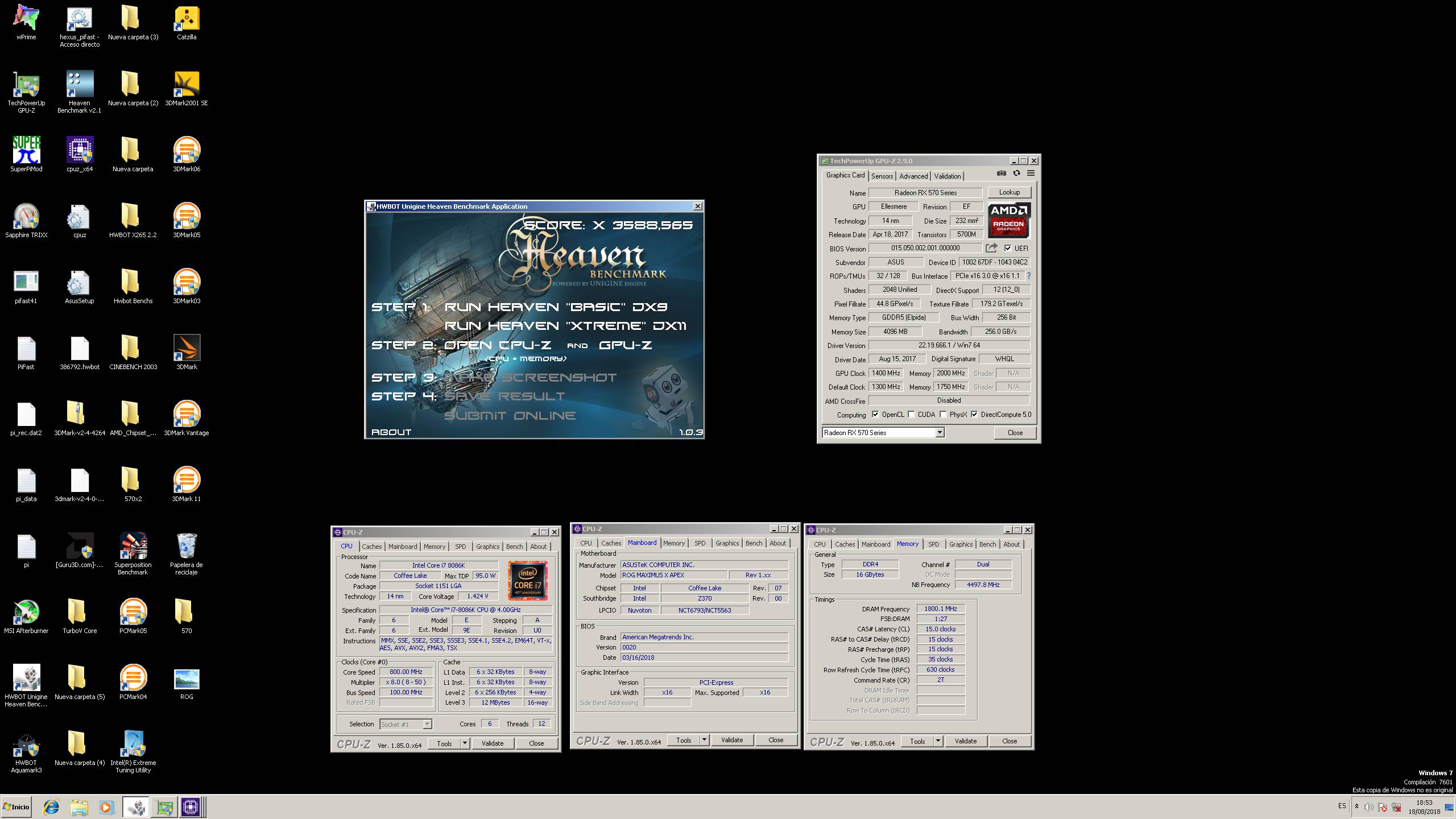Click the Inicio start button
1456x819 pixels.
point(16,807)
